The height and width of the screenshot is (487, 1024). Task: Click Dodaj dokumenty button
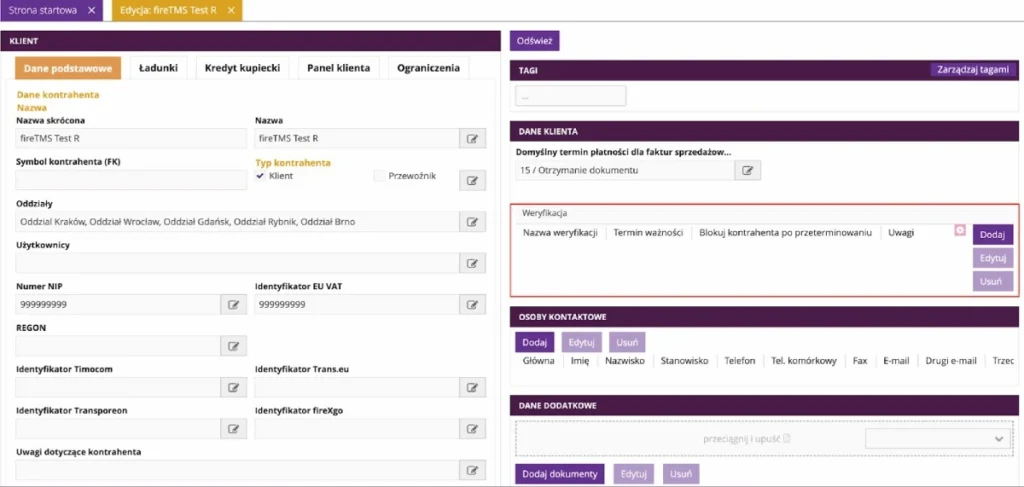560,474
